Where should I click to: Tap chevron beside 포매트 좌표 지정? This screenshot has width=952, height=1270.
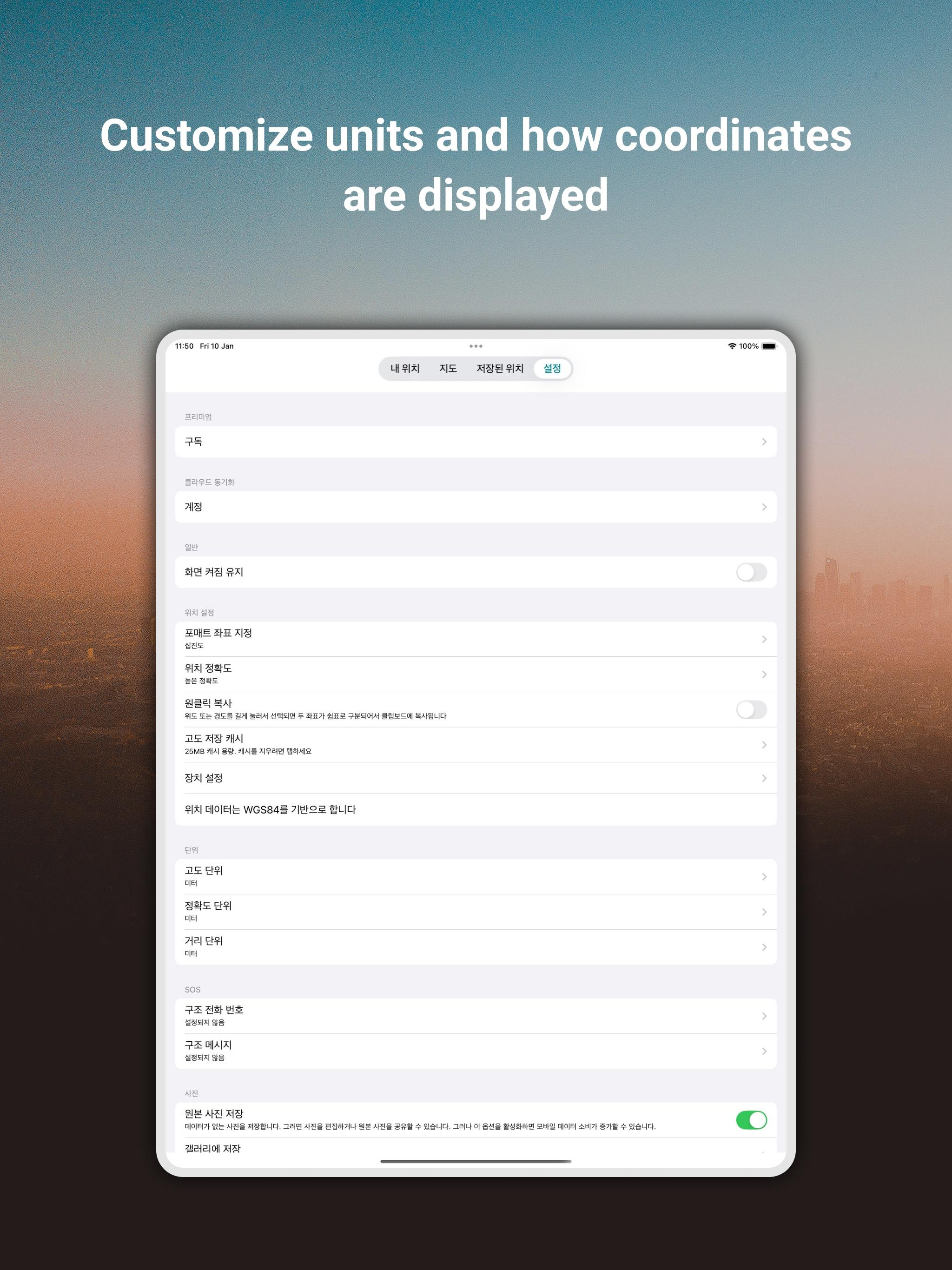pos(764,639)
